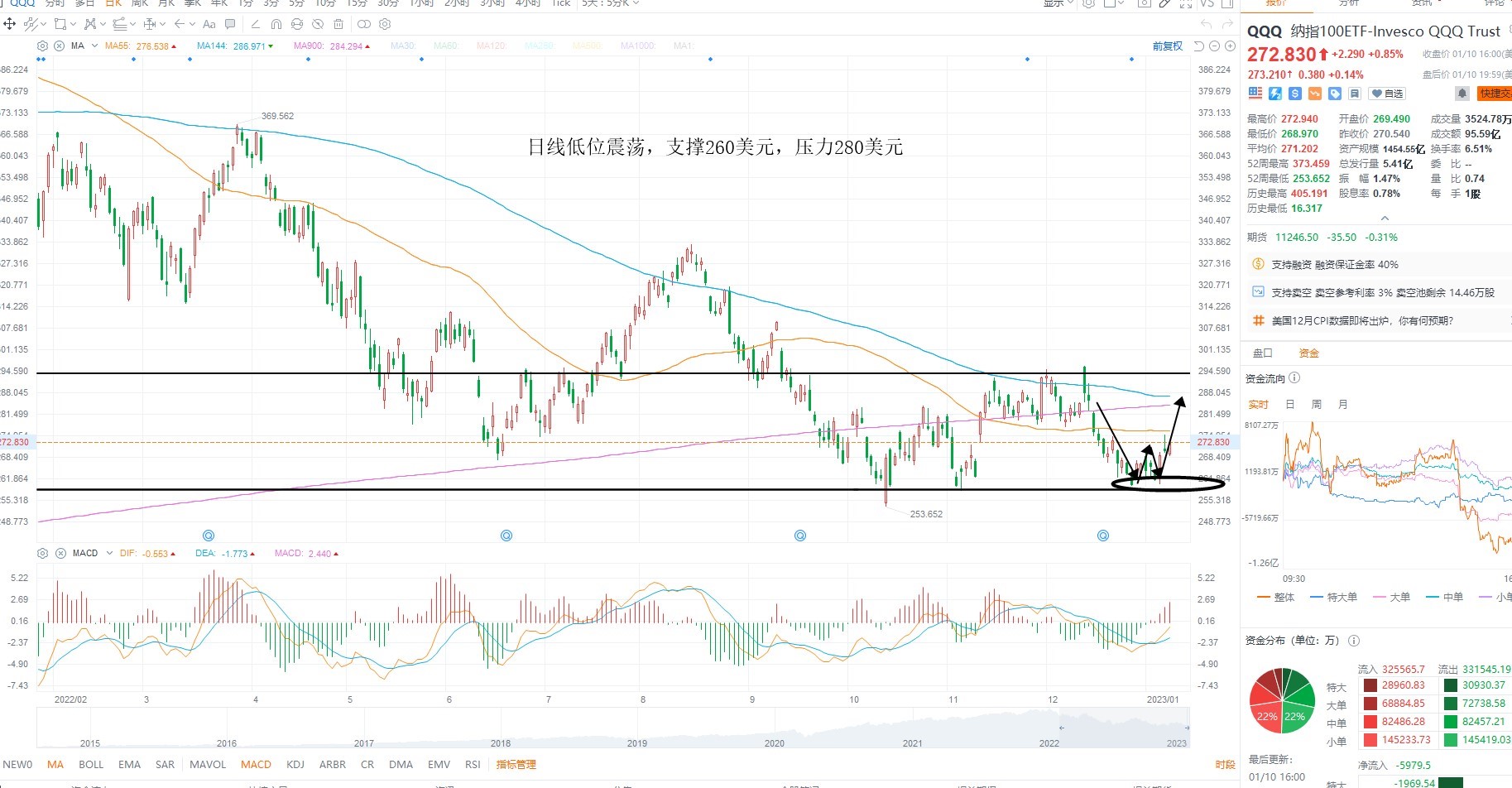Click the blue dollar sign icon

pos(1295,94)
